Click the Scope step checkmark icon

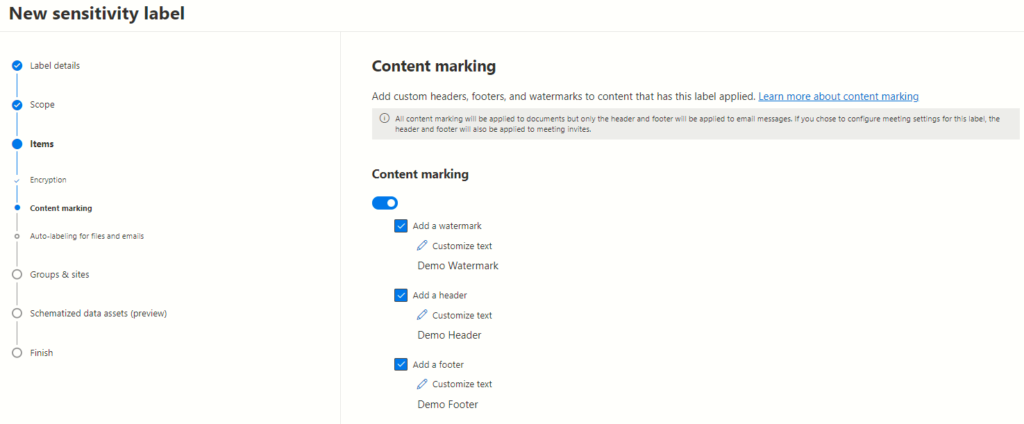click(17, 105)
